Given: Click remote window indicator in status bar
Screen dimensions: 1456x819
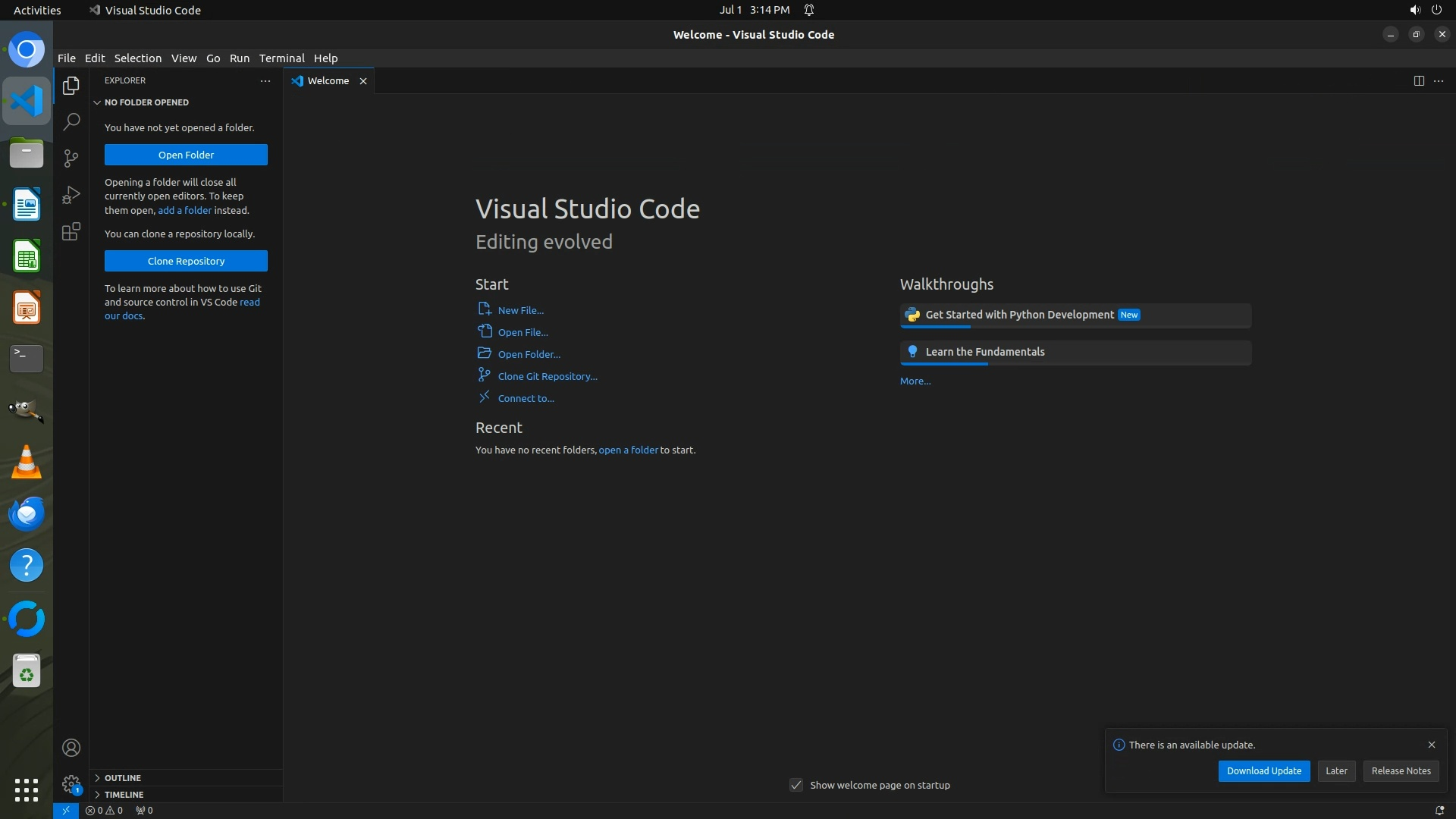Looking at the screenshot, I should (66, 810).
